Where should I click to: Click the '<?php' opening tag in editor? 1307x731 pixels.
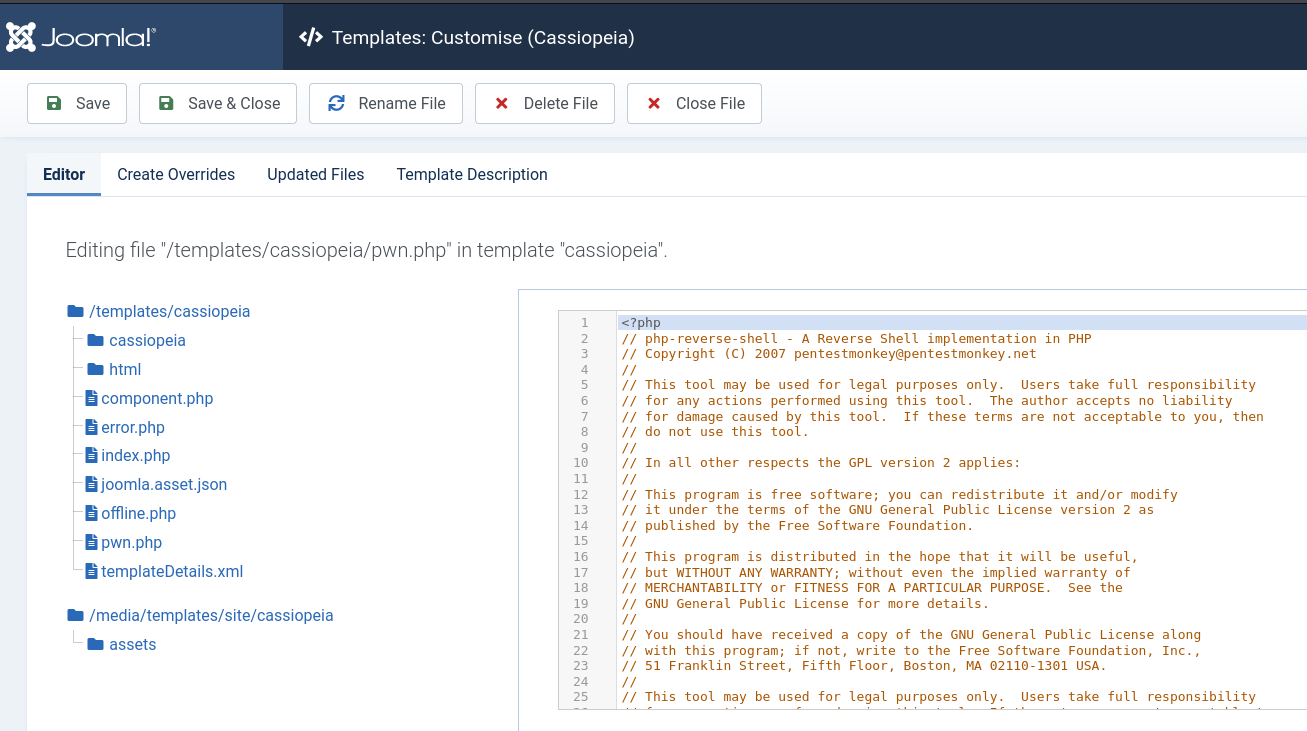point(641,323)
